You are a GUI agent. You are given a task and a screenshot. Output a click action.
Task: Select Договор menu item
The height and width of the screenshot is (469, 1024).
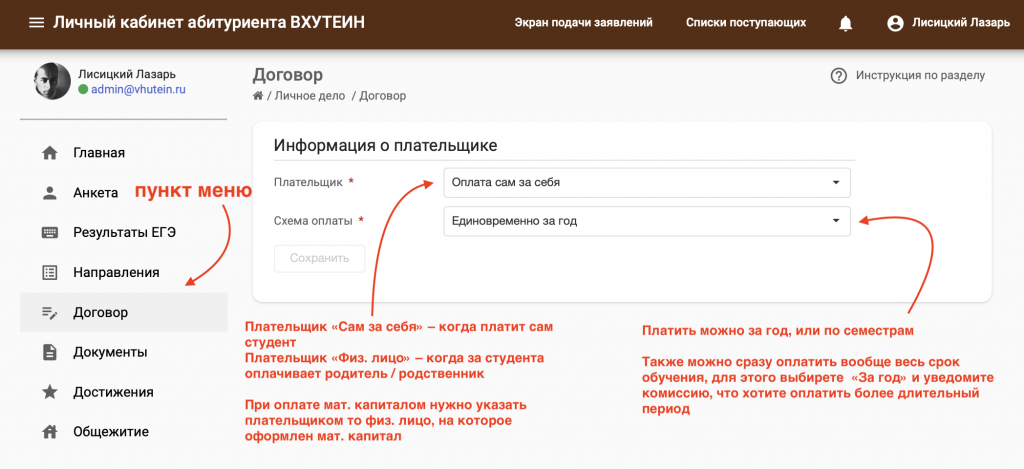(124, 313)
